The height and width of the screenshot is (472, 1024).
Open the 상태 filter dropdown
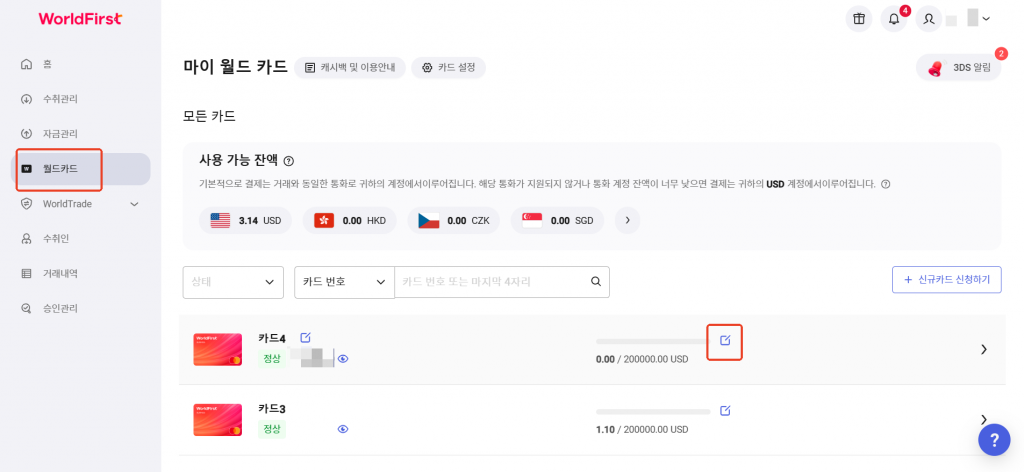pos(233,282)
